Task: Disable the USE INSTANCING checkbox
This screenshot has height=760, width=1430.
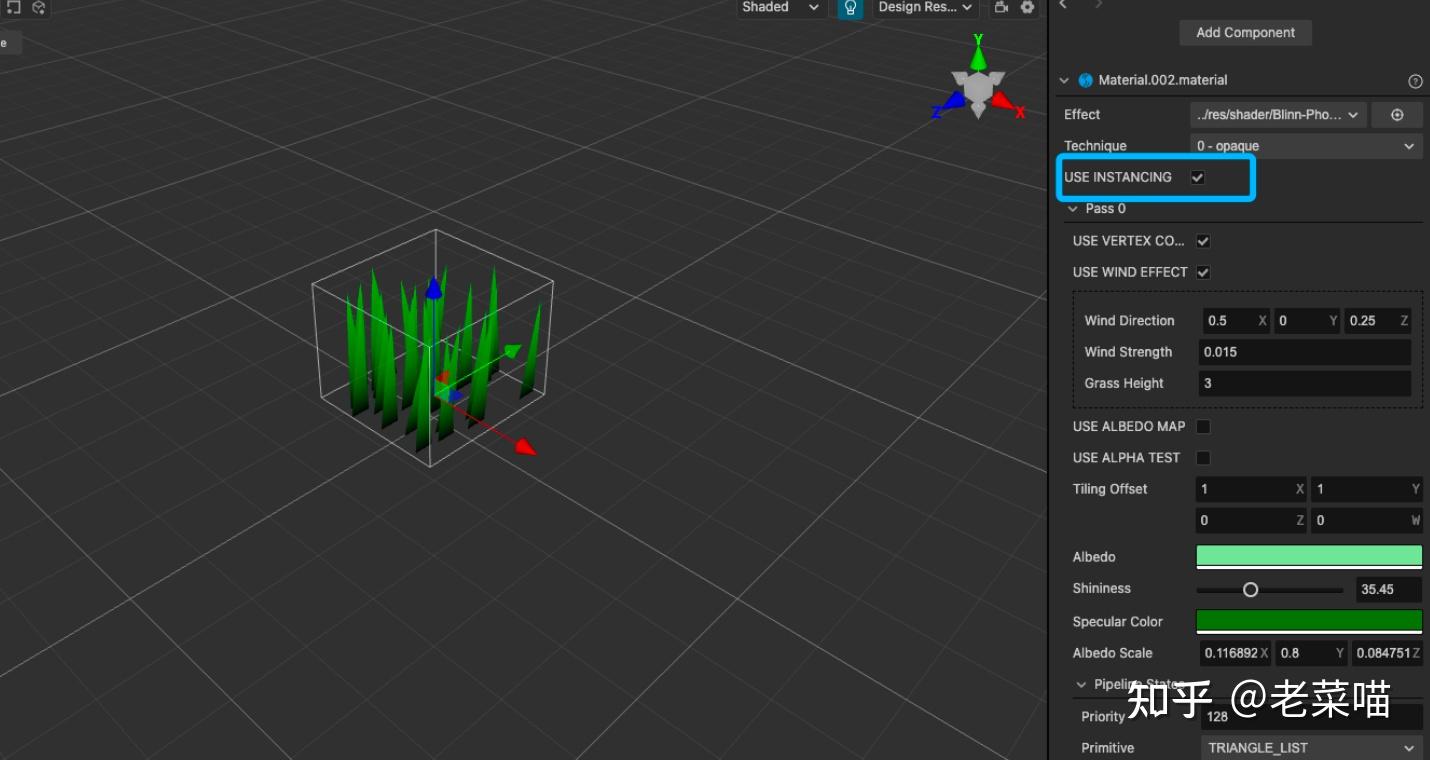Action: pos(1198,177)
